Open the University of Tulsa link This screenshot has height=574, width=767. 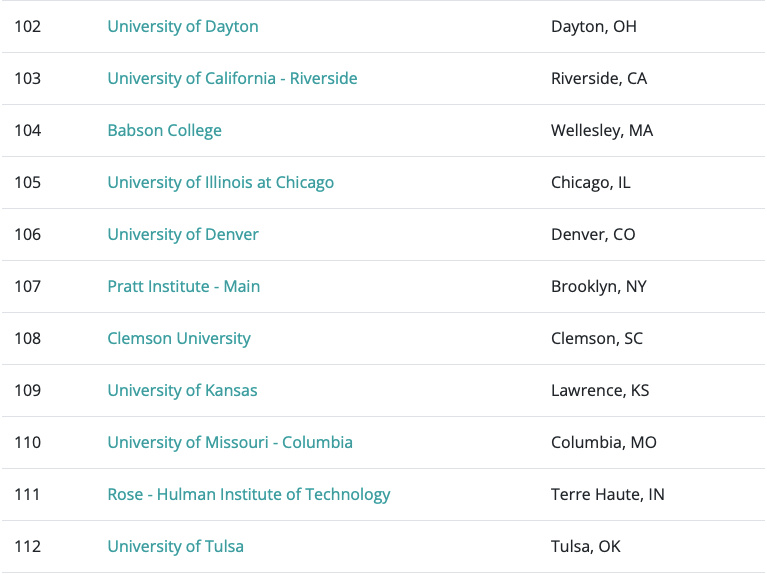[175, 547]
